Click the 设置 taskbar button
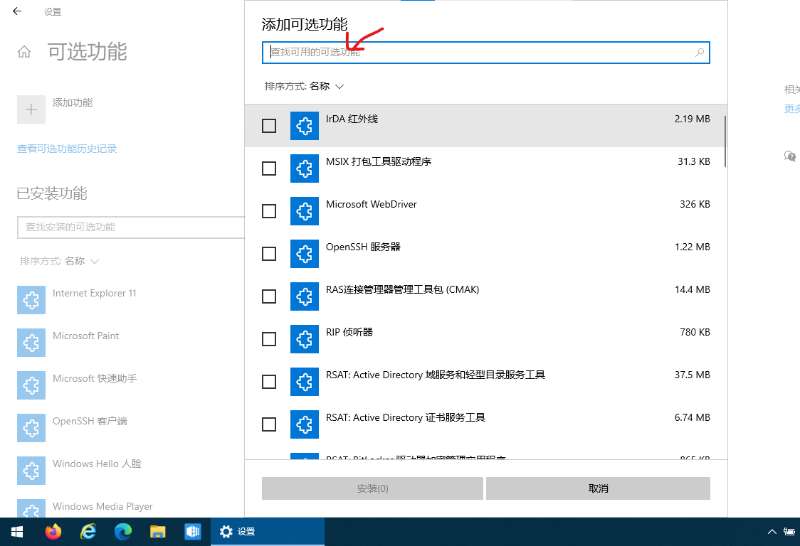 pos(267,532)
